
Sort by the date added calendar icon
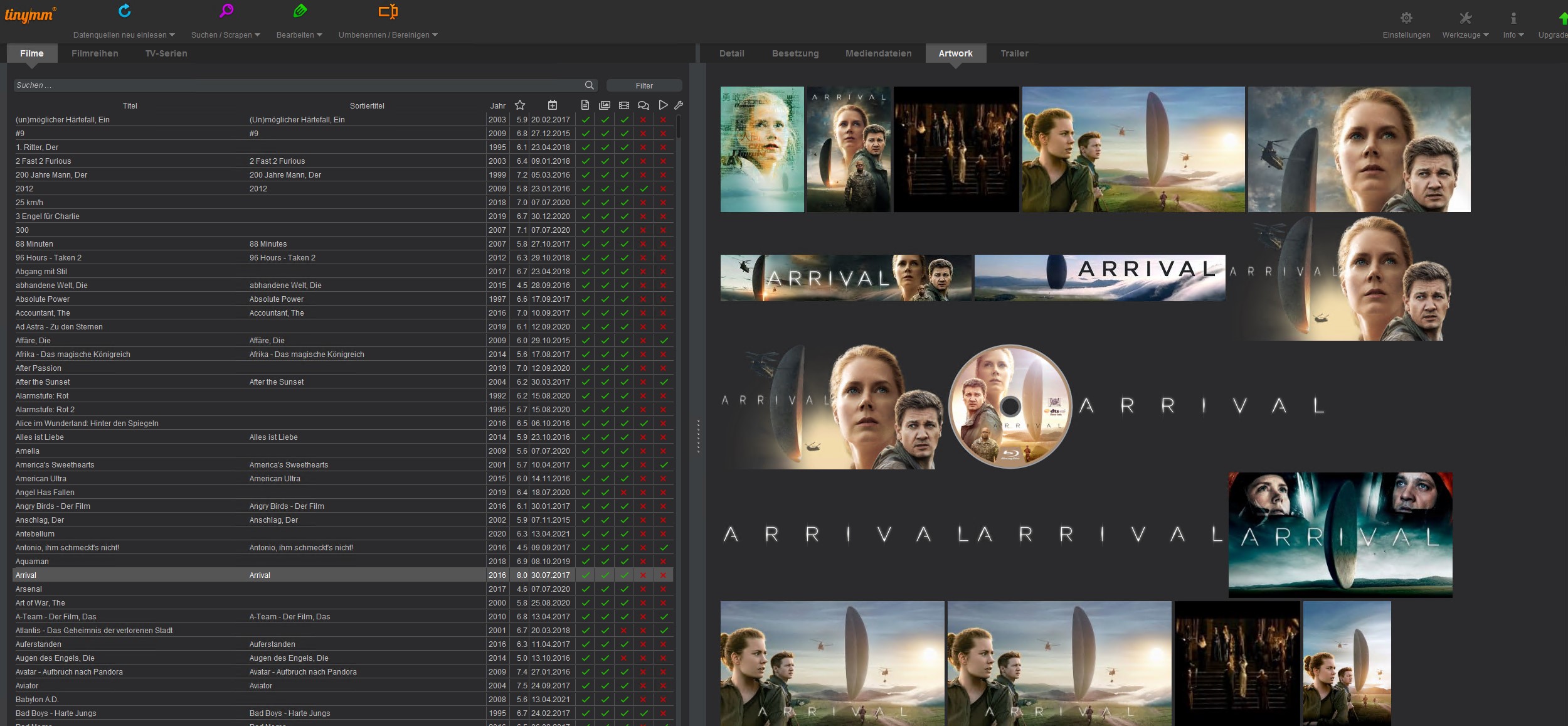(x=552, y=105)
